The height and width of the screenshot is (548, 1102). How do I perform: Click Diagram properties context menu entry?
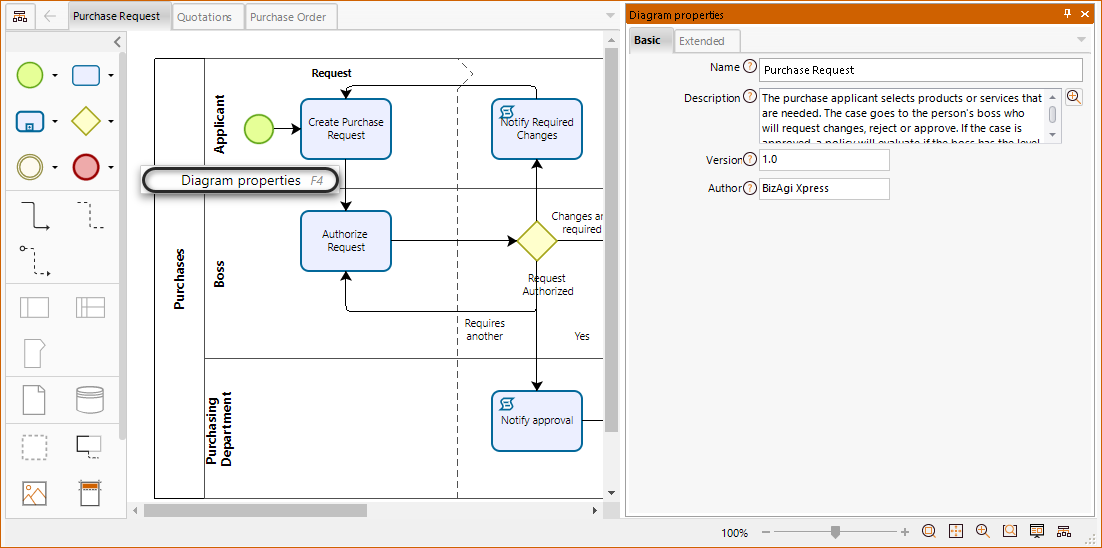click(240, 181)
